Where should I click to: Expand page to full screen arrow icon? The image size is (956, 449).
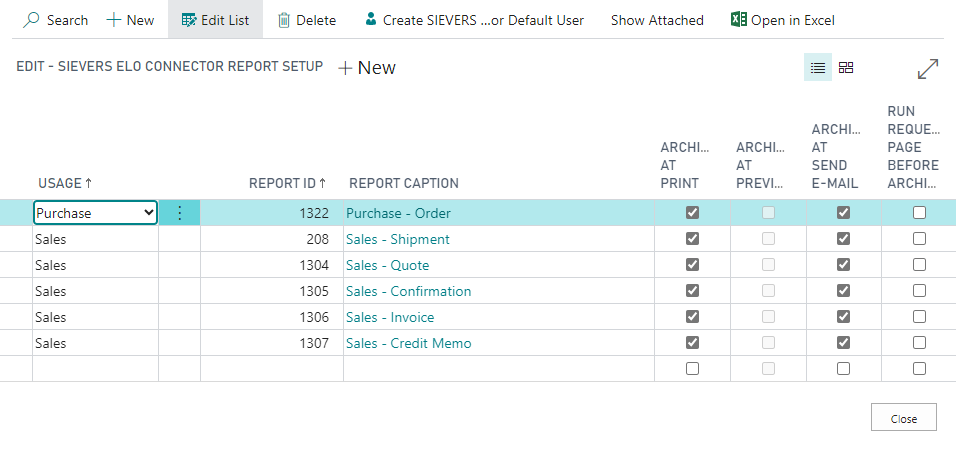[927, 69]
